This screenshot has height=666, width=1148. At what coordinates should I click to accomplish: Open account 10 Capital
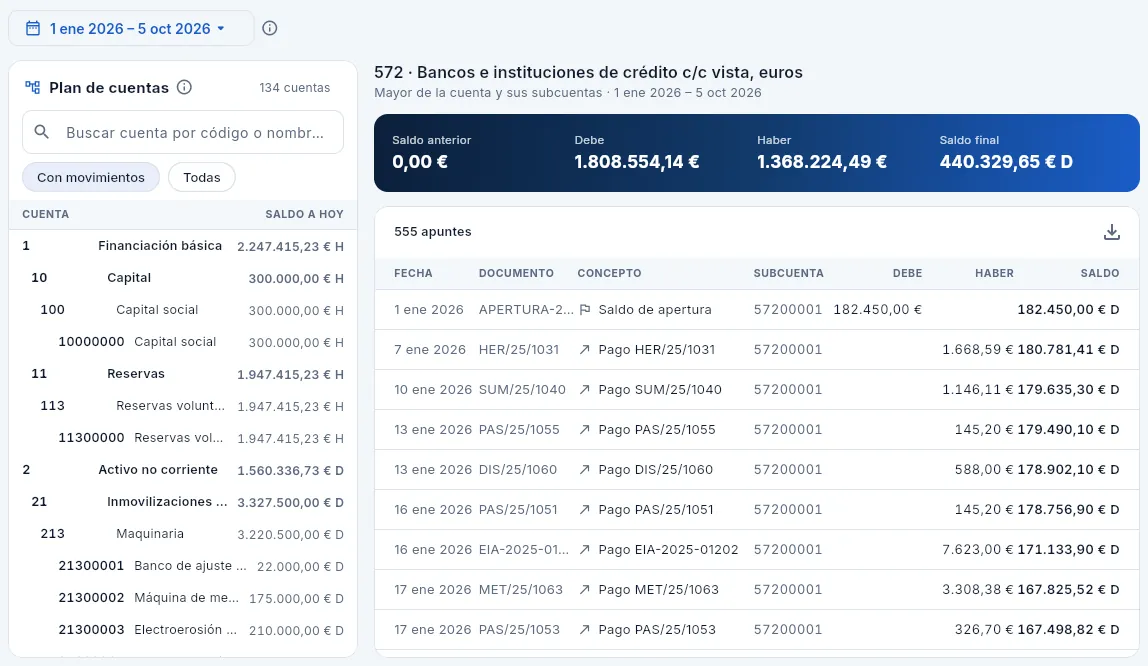click(183, 278)
